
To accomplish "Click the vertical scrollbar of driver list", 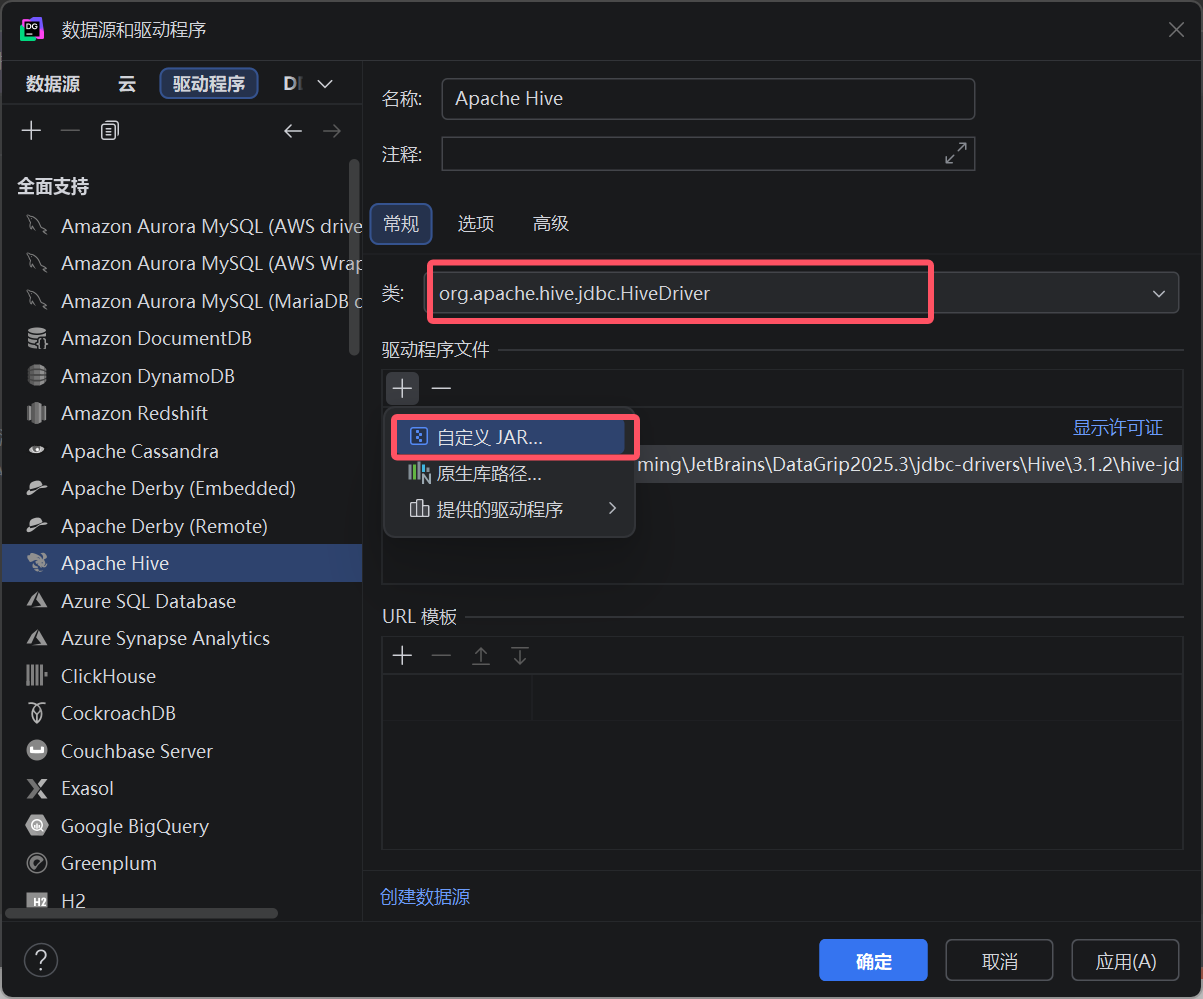I will point(354,257).
